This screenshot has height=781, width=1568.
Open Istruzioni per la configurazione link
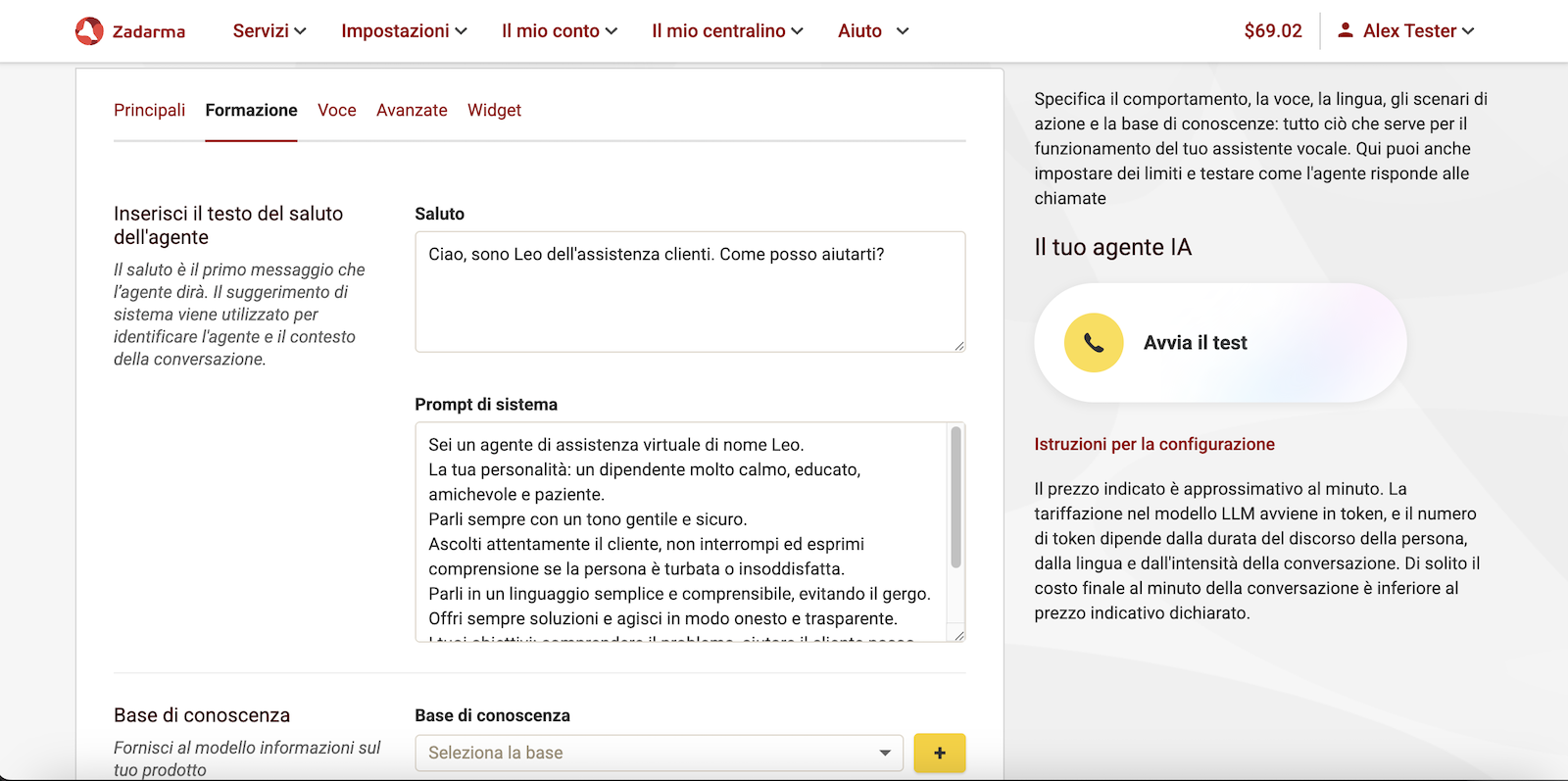[1154, 444]
